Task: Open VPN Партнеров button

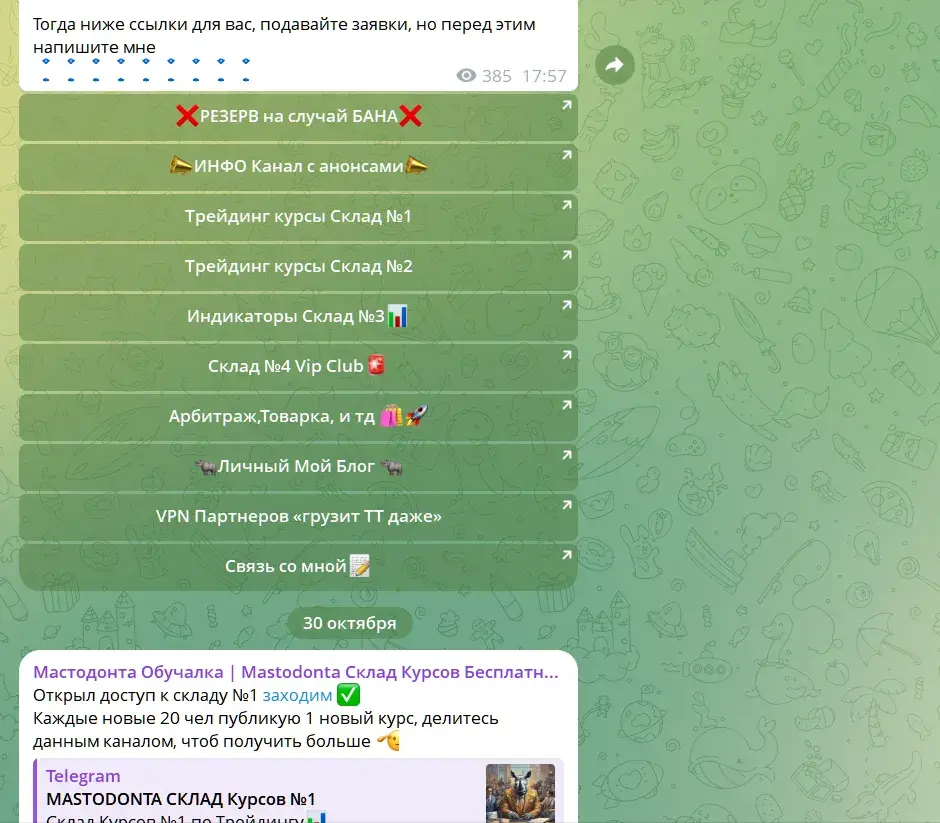Action: 298,516
